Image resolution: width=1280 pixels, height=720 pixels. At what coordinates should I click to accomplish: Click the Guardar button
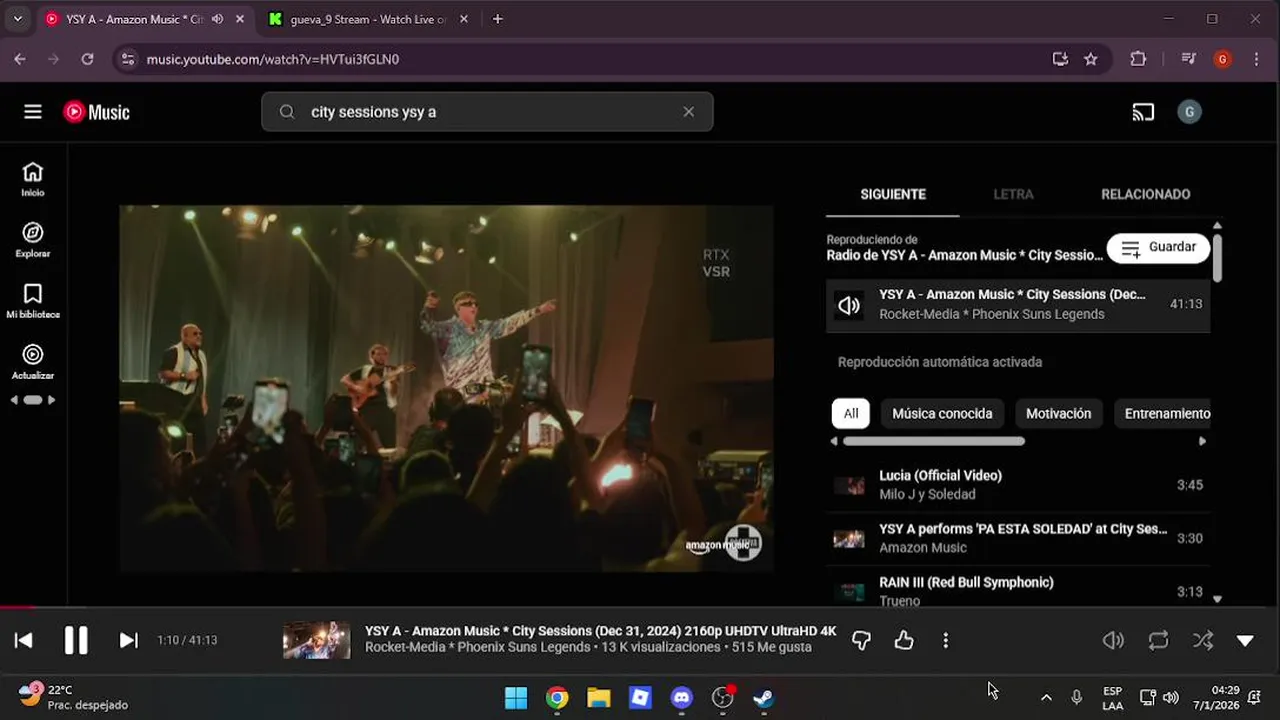[x=1158, y=248]
